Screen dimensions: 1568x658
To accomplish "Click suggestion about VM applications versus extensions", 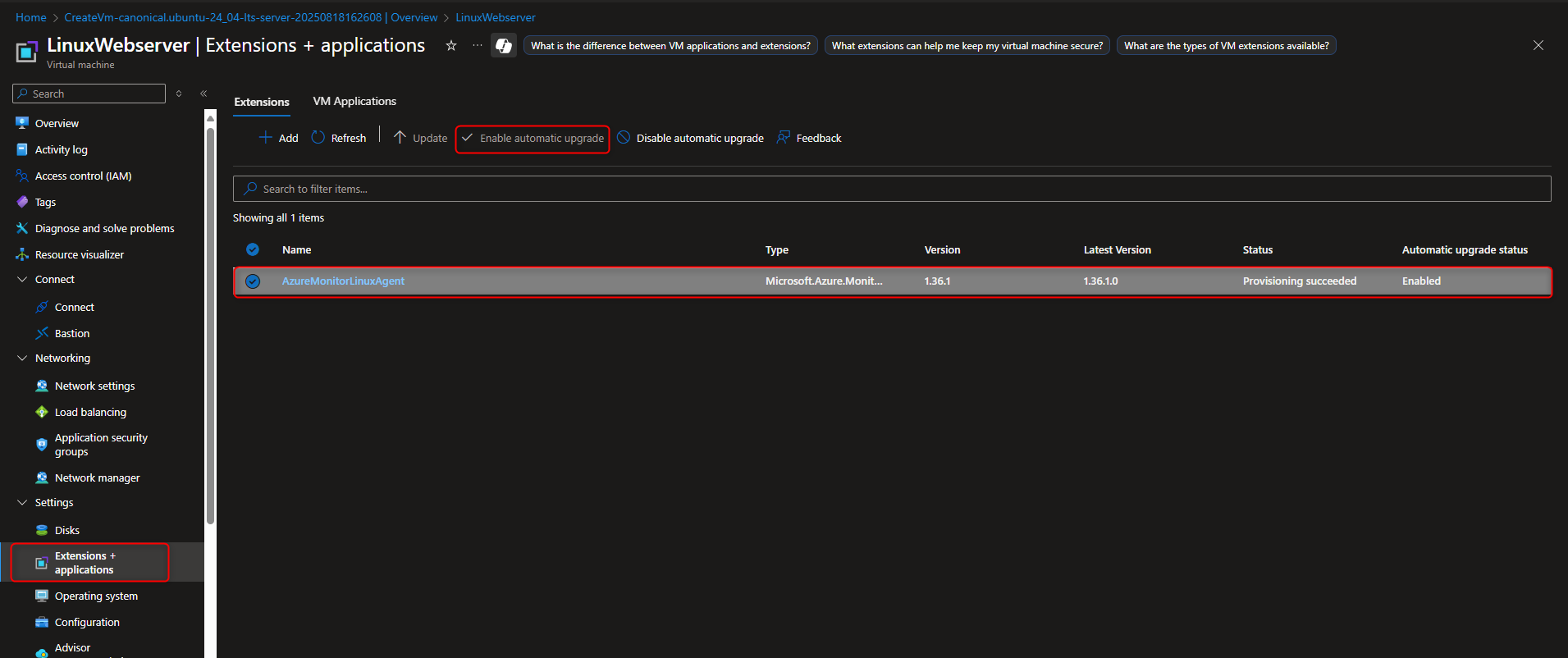I will click(x=670, y=46).
